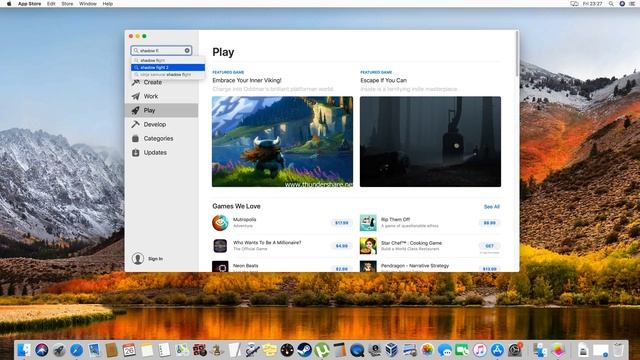The width and height of the screenshot is (640, 360).
Task: Open the Apple menu
Action: (x=9, y=4)
